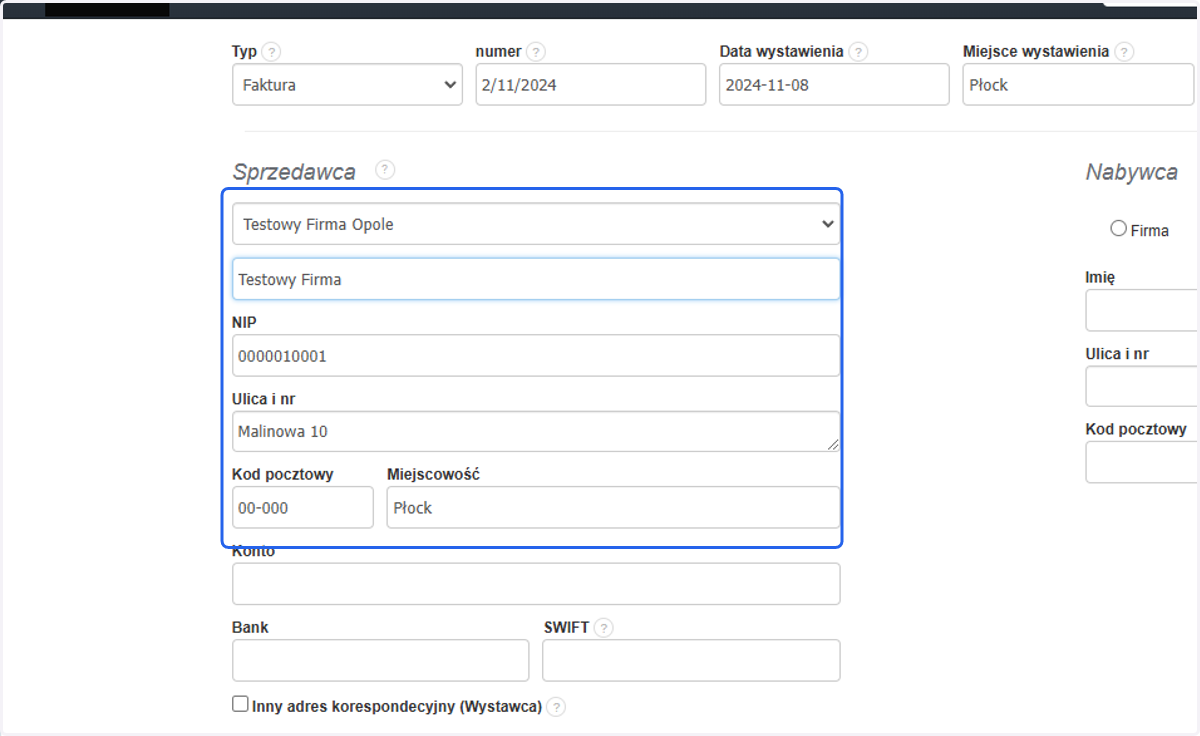Viewport: 1200px width, 736px height.
Task: Click the Bank label text
Action: pos(250,628)
